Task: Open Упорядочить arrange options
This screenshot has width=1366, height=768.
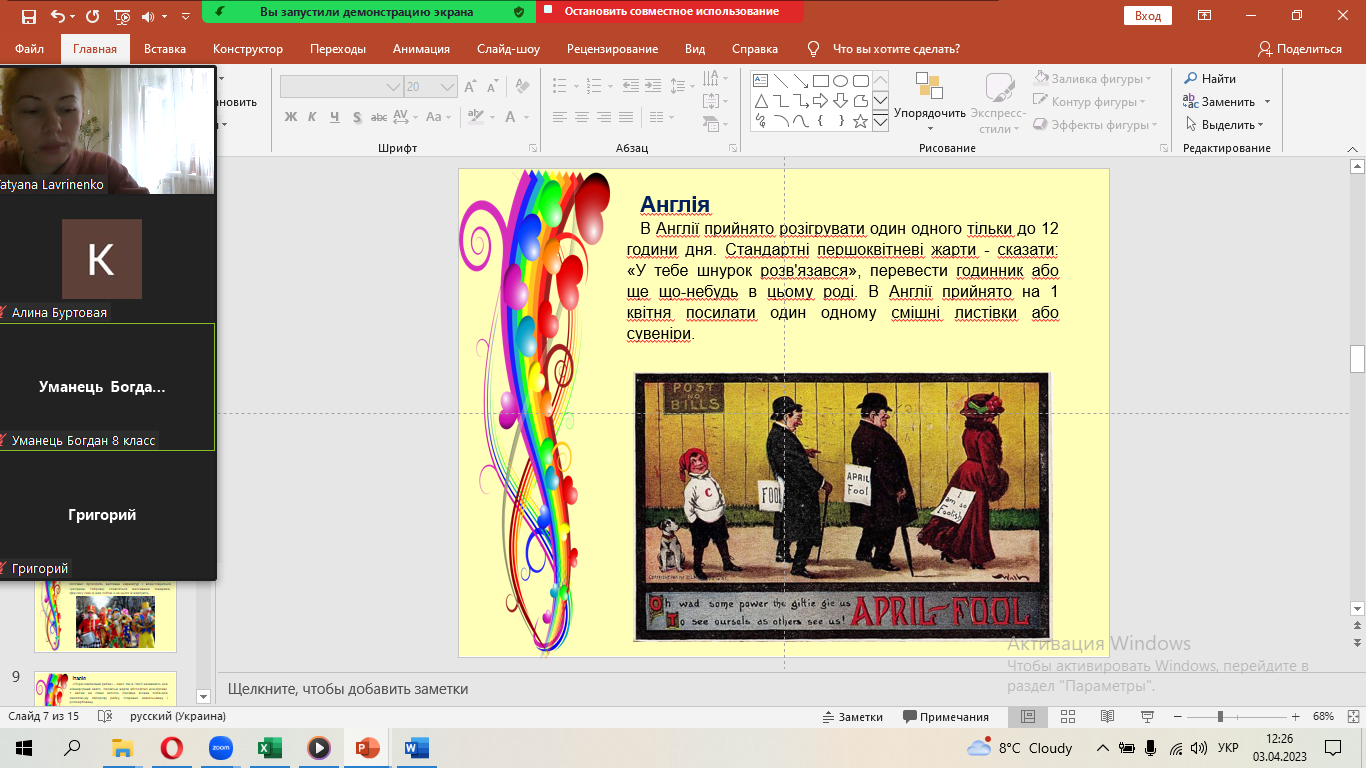Action: click(930, 103)
